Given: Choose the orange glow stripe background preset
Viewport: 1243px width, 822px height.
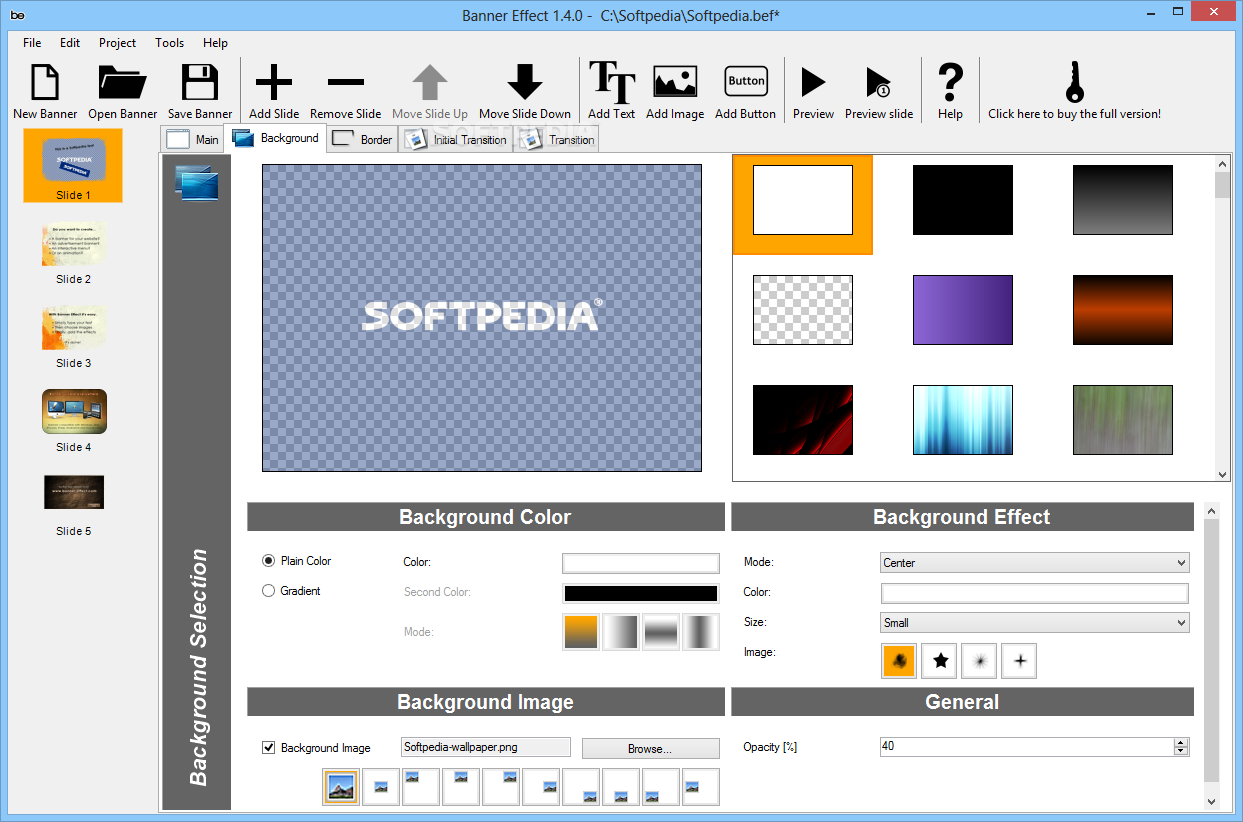Looking at the screenshot, I should click(x=1123, y=310).
